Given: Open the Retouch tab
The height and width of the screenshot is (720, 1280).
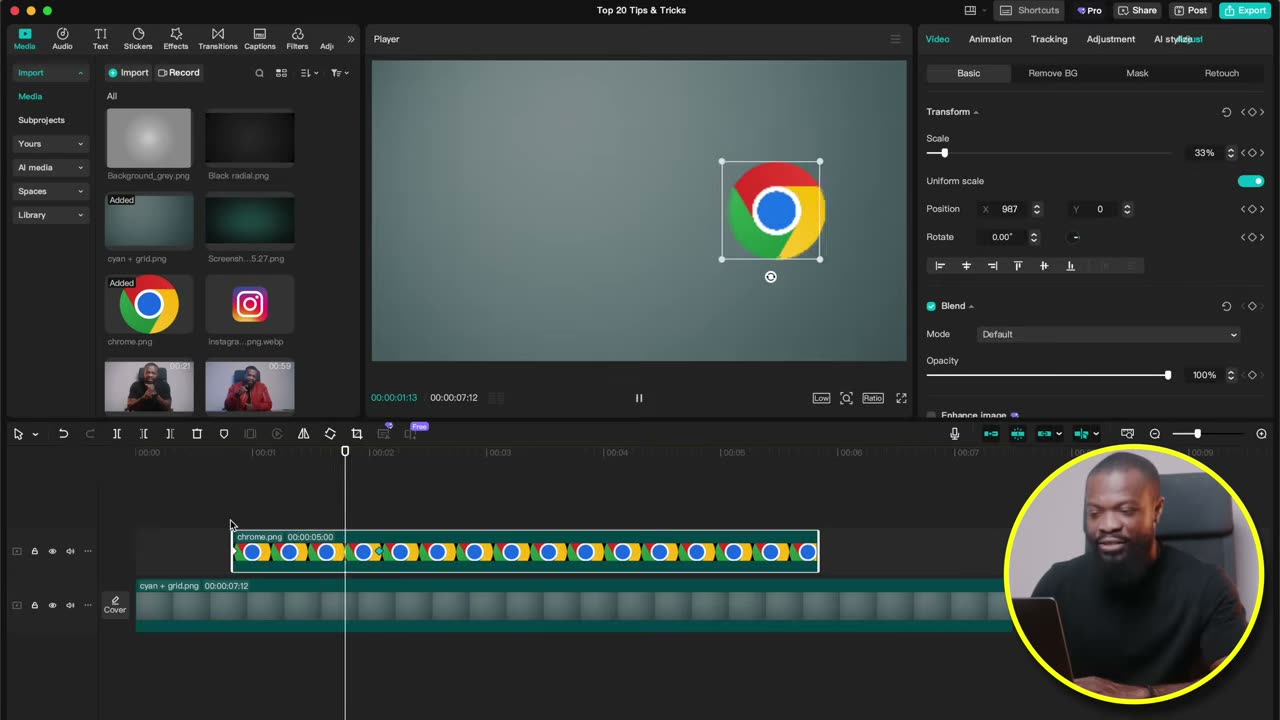Looking at the screenshot, I should [1221, 73].
